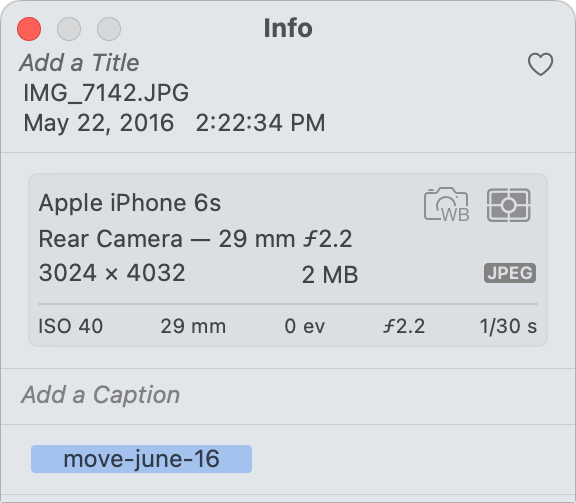Click the gray minimize window button
576x503 pixels.
click(x=69, y=29)
